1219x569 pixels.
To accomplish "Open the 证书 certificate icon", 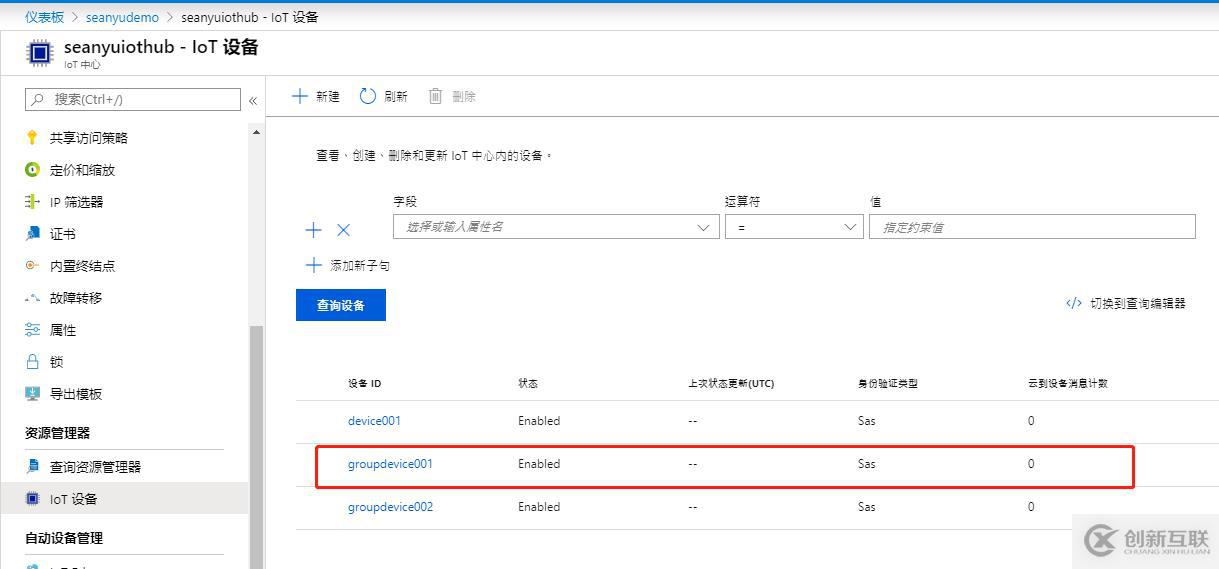I will click(x=32, y=234).
